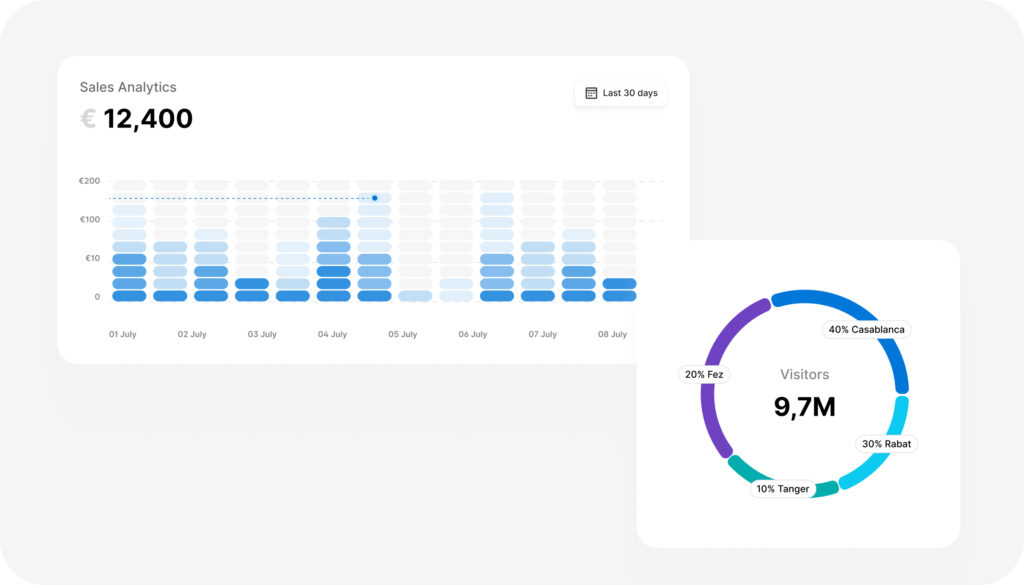
Task: Click the 9,7M visitors figure
Action: click(x=805, y=407)
